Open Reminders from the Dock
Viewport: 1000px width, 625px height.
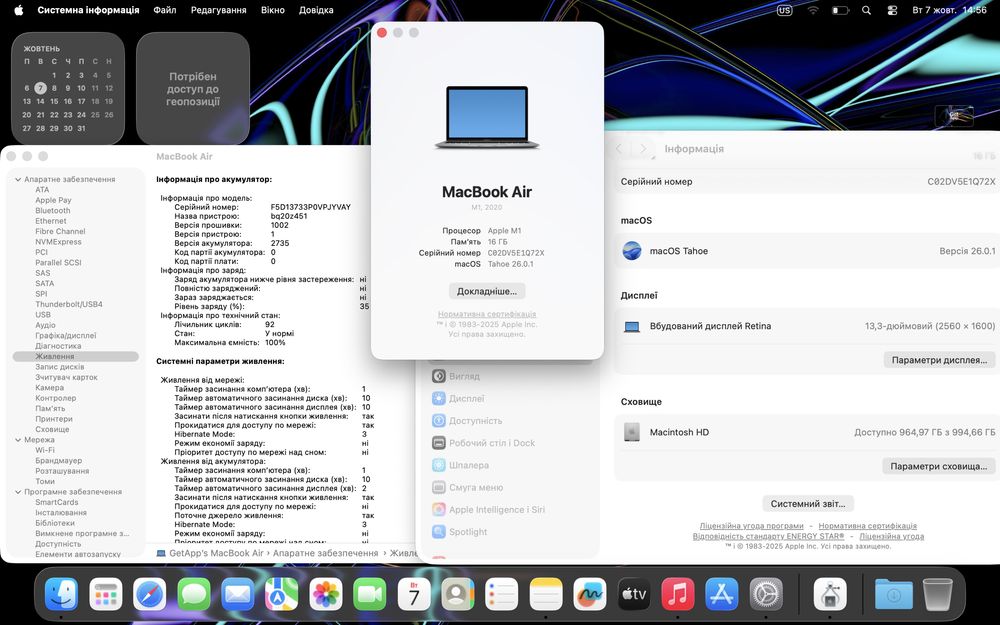[502, 595]
